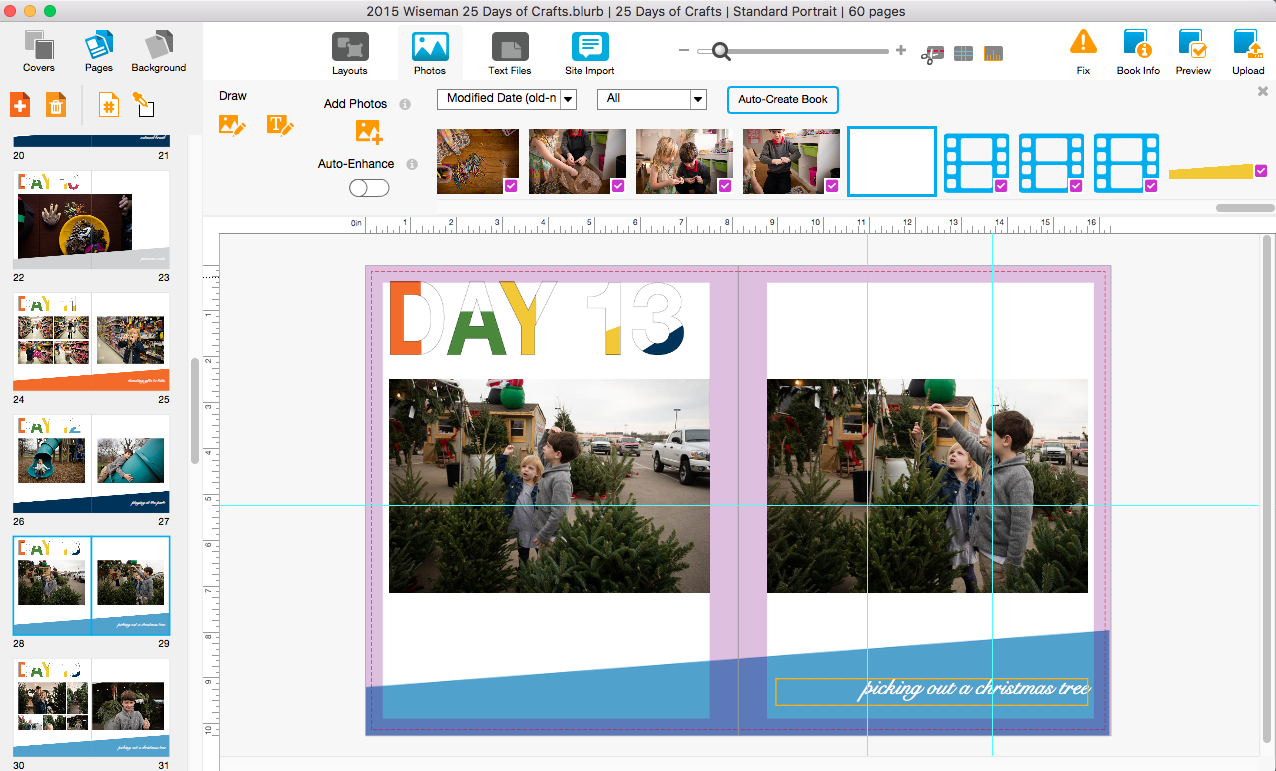The width and height of the screenshot is (1276, 771).
Task: Click the draw text box icon
Action: click(x=280, y=125)
